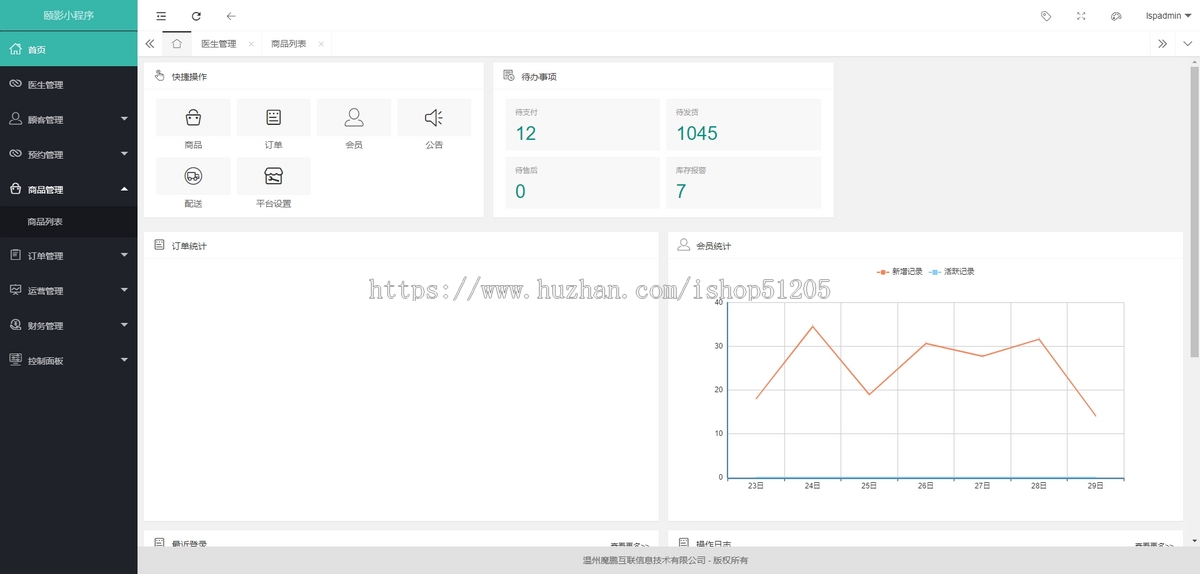Screen dimensions: 1200x574
Task: Expand 预约管理 with its arrow
Action: tap(124, 154)
